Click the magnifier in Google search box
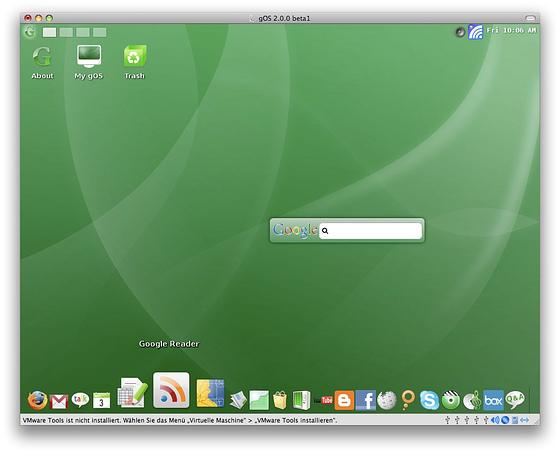The height and width of the screenshot is (453, 560). pos(325,231)
